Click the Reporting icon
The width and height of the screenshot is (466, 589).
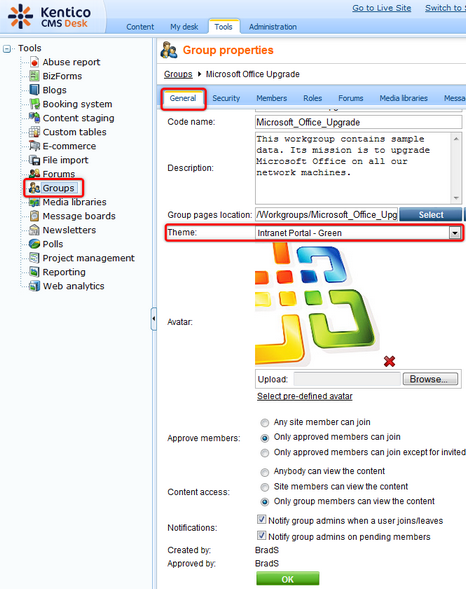pyautogui.click(x=34, y=272)
